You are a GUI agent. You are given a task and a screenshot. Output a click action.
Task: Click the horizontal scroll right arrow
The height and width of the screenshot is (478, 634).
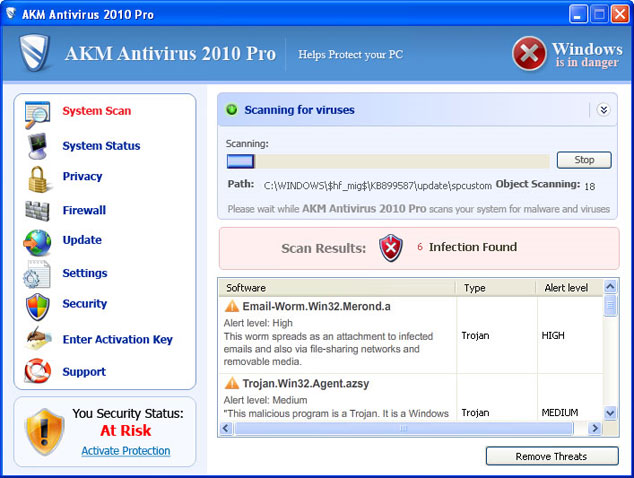[594, 428]
